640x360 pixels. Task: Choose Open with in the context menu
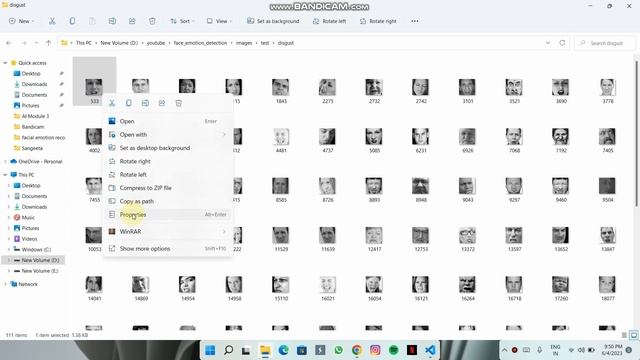click(167, 135)
